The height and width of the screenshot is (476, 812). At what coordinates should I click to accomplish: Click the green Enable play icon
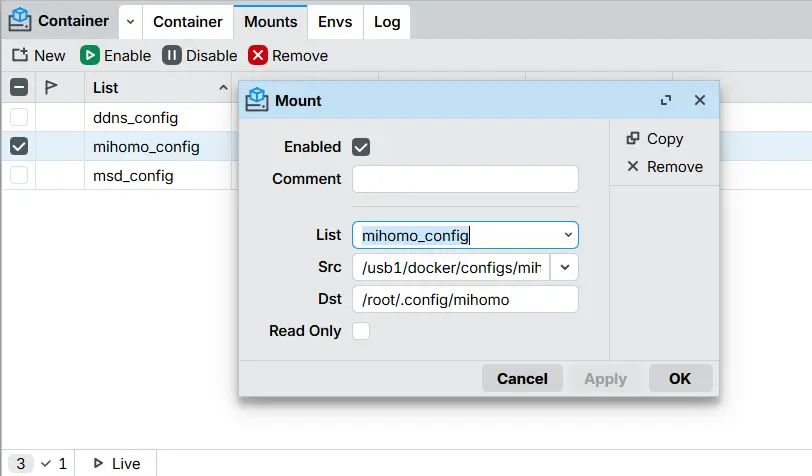(x=90, y=56)
